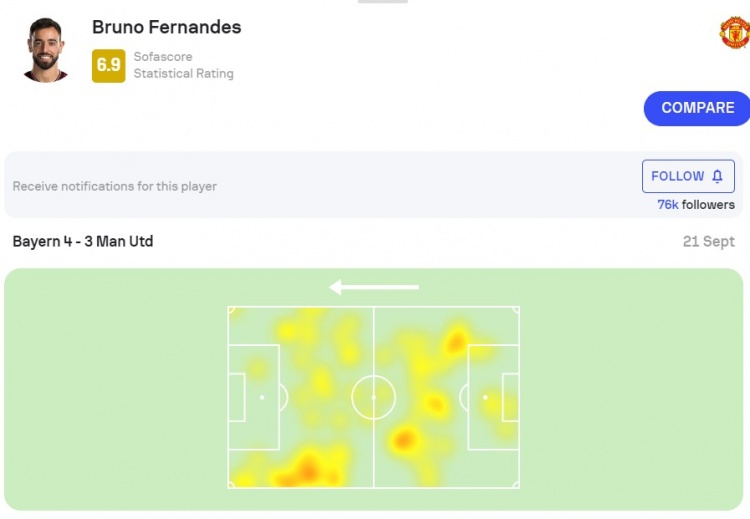Click the Receive notifications for this player text
Screen dimensions: 750x519
(115, 186)
